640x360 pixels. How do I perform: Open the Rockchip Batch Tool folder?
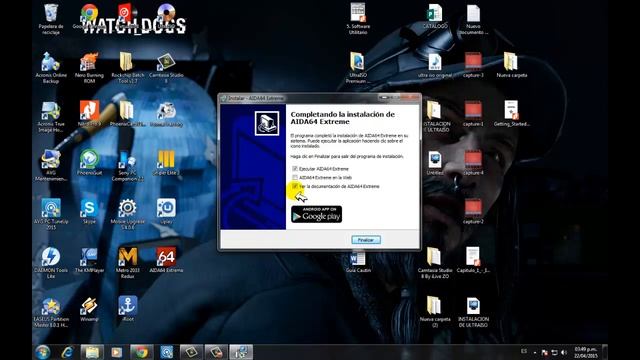coord(127,68)
